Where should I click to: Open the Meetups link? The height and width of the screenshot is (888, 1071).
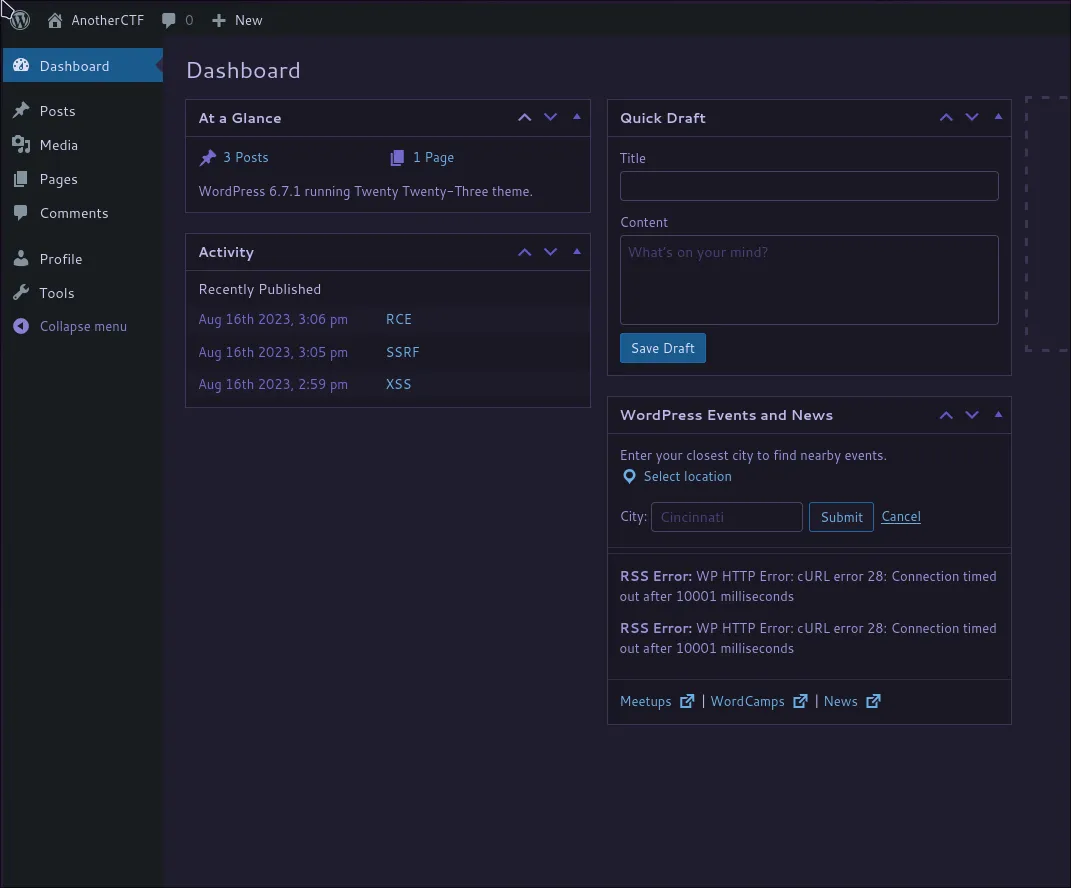click(645, 702)
